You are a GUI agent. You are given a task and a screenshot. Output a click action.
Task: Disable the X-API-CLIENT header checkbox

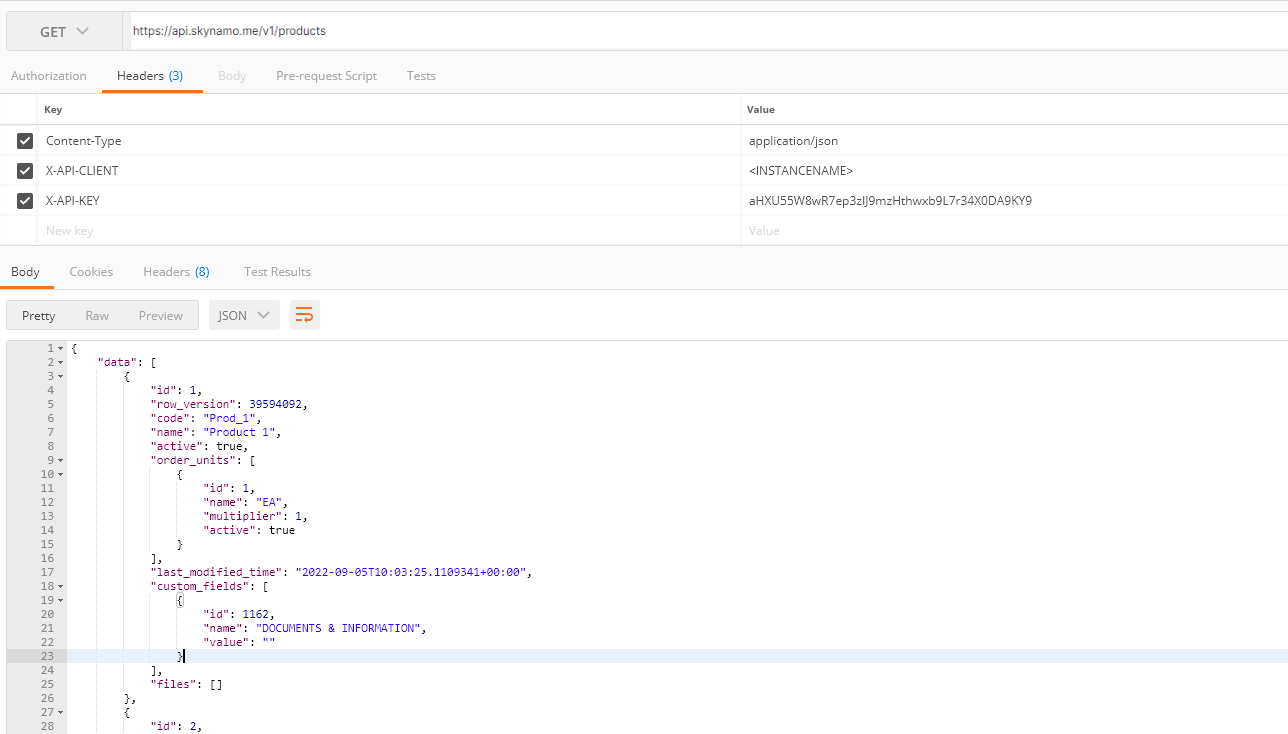click(25, 171)
